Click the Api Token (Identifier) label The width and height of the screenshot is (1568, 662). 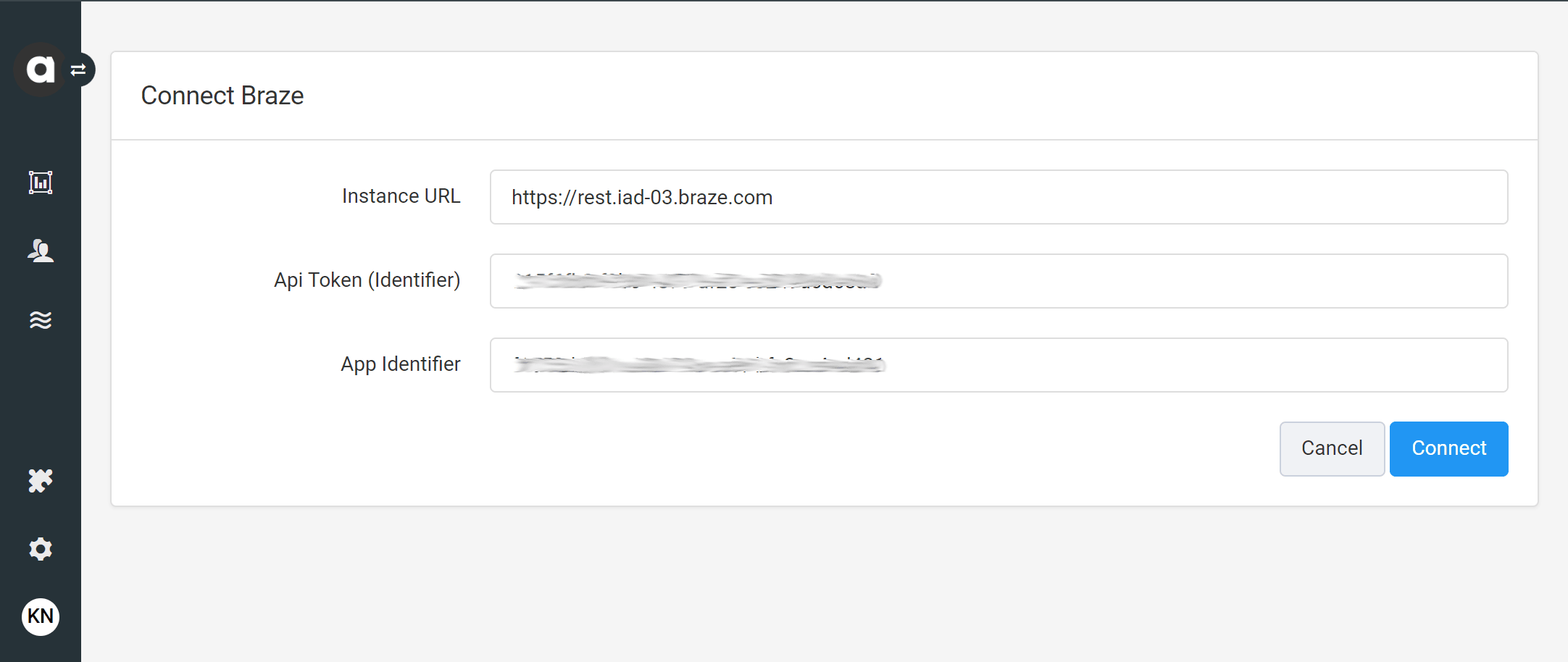367,280
